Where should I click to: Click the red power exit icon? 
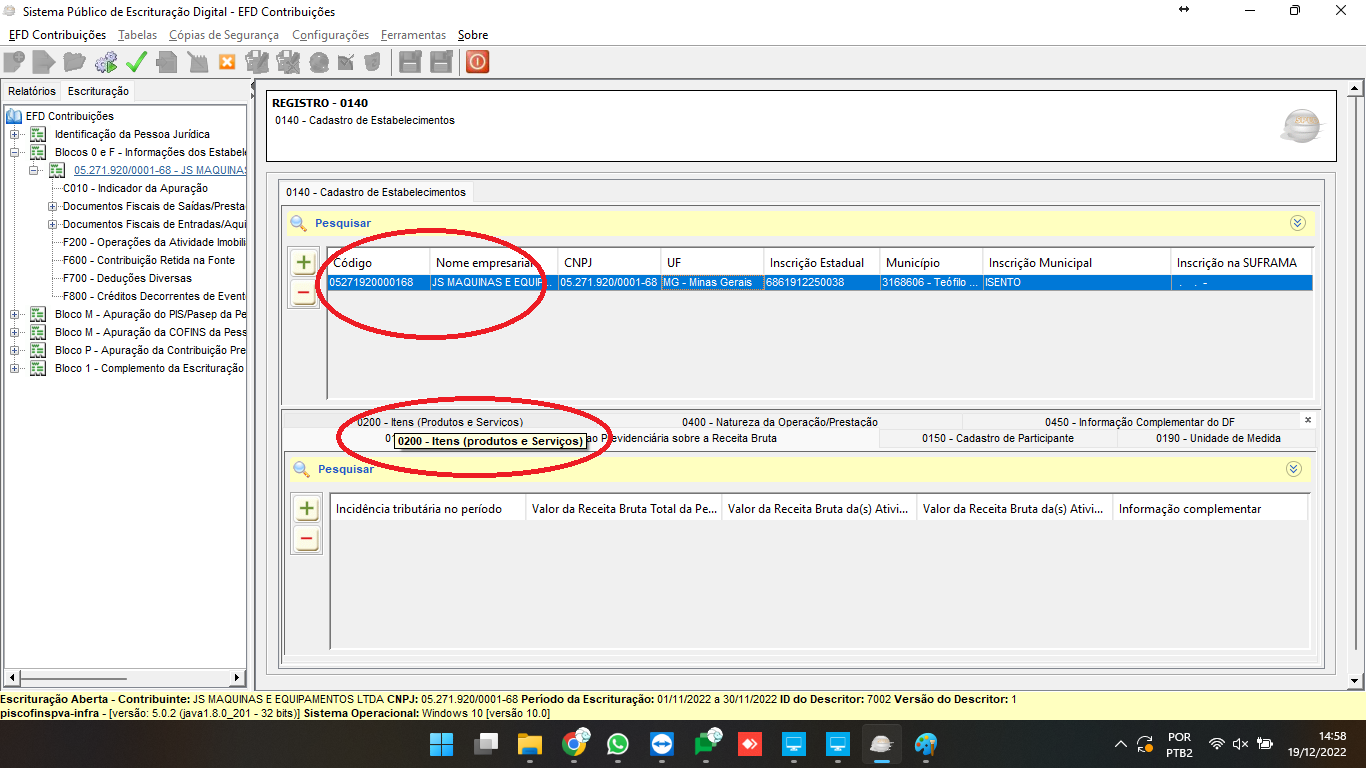[x=477, y=62]
